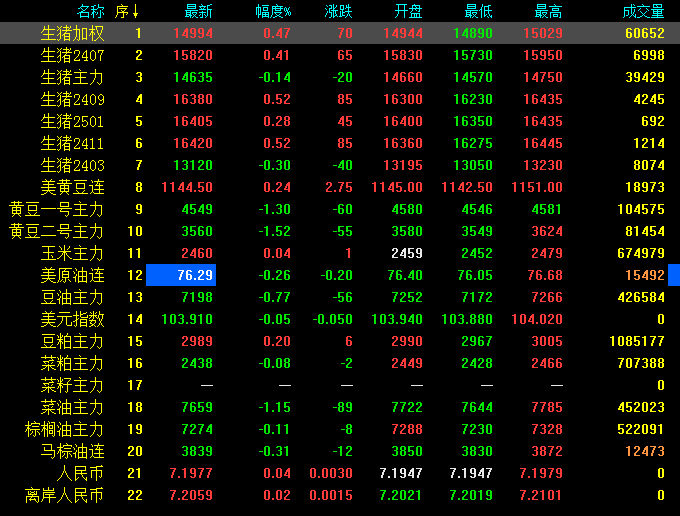Viewport: 680px width, 516px height.
Task: Select the 美原油连 row name
Action: tap(72, 276)
